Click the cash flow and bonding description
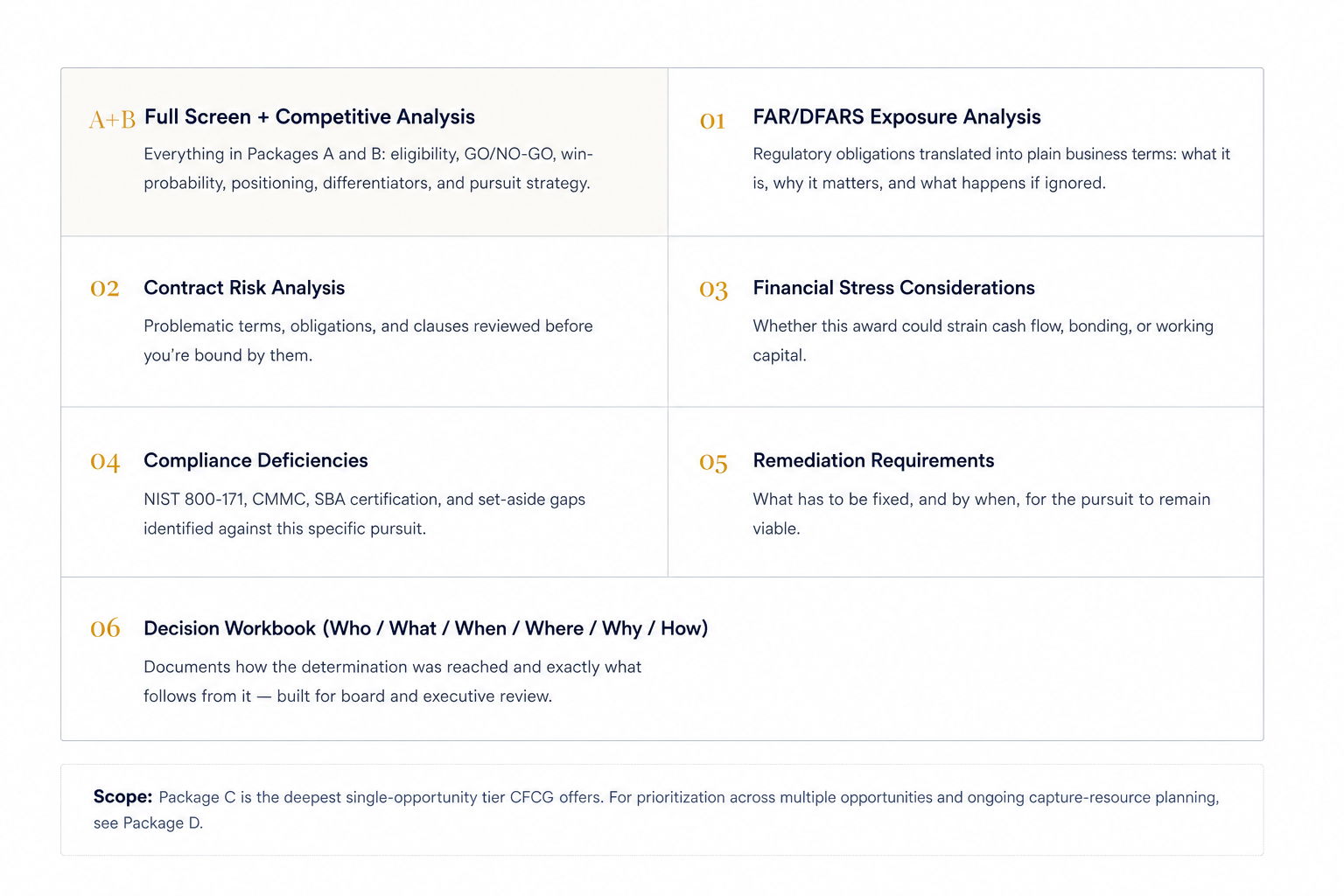The height and width of the screenshot is (896, 1344). (983, 340)
